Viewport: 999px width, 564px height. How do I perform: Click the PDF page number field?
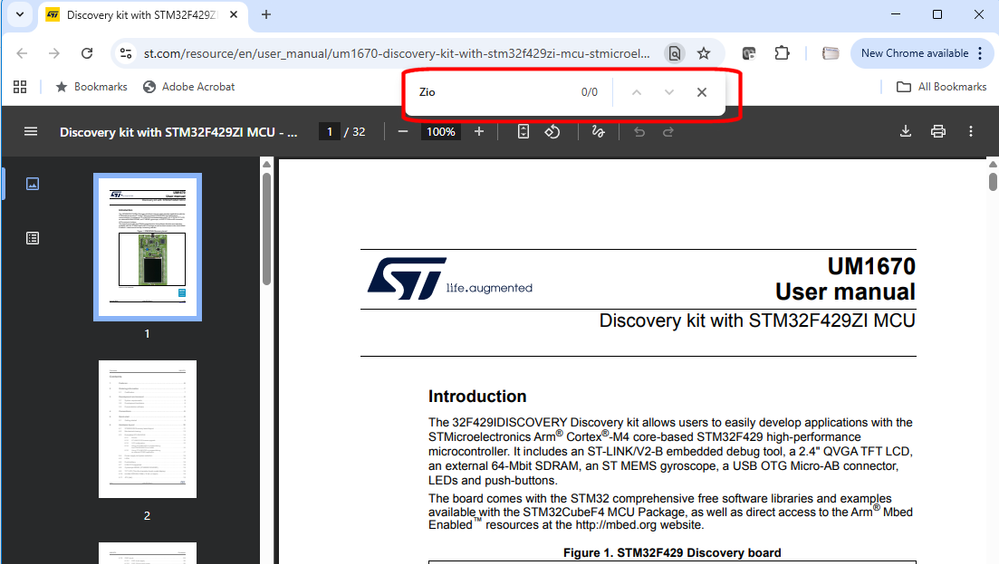(329, 132)
